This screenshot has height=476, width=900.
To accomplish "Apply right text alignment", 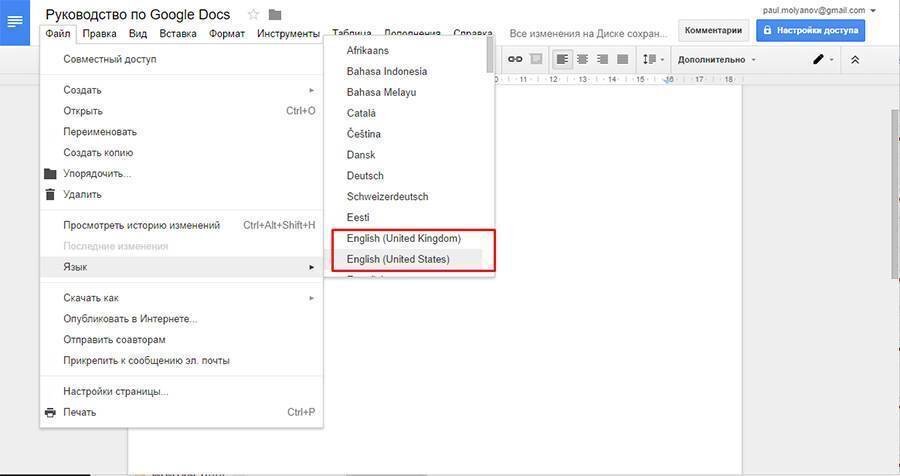I will [603, 59].
